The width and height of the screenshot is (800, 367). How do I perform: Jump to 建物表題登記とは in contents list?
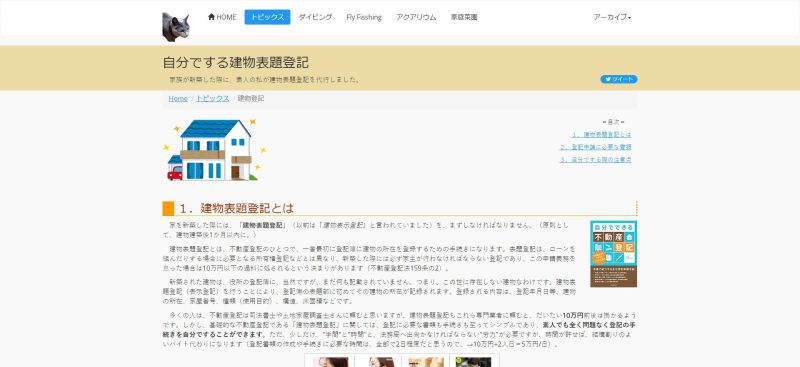602,135
